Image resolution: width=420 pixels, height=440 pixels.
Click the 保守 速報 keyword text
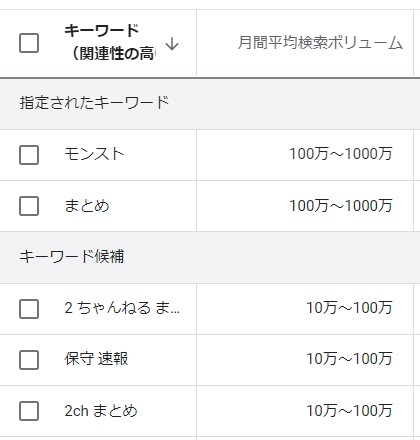coord(96,359)
